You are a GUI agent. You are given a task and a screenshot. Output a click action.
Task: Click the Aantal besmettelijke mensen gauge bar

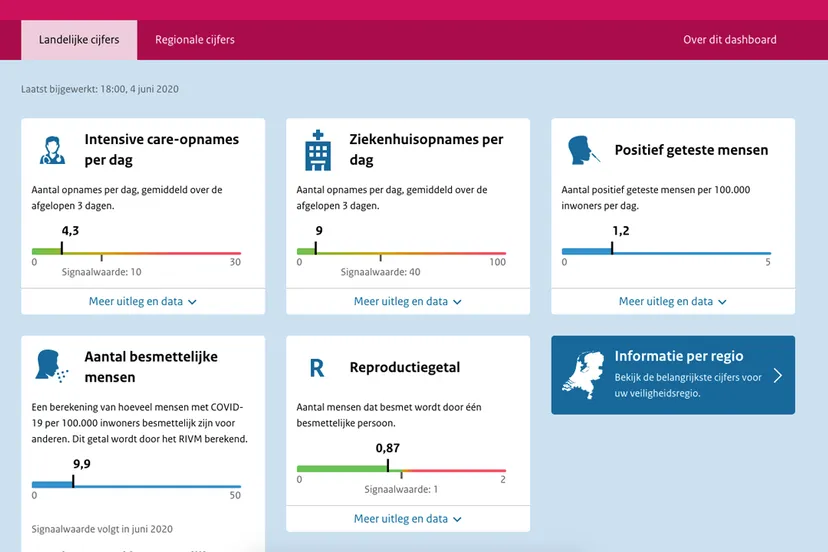pyautogui.click(x=136, y=486)
